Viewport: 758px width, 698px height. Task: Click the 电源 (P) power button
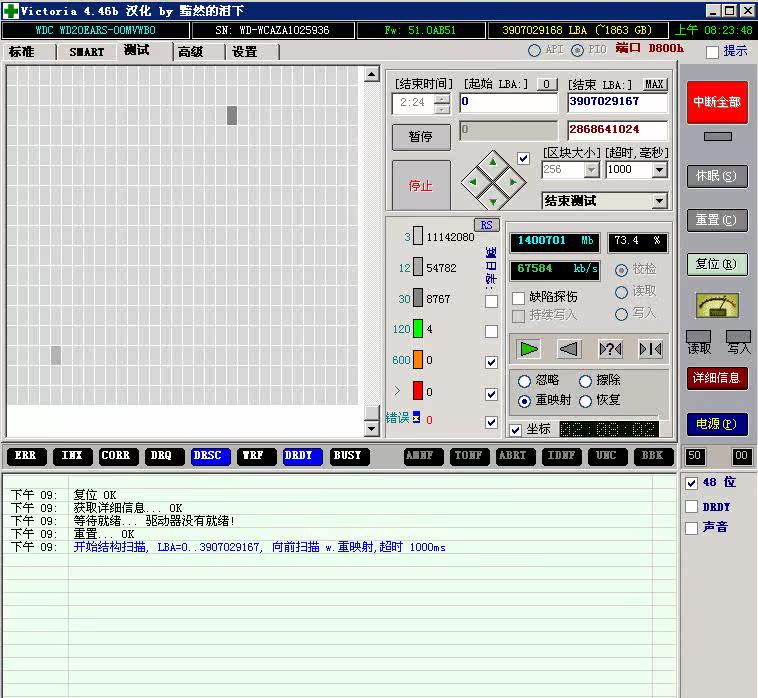717,424
